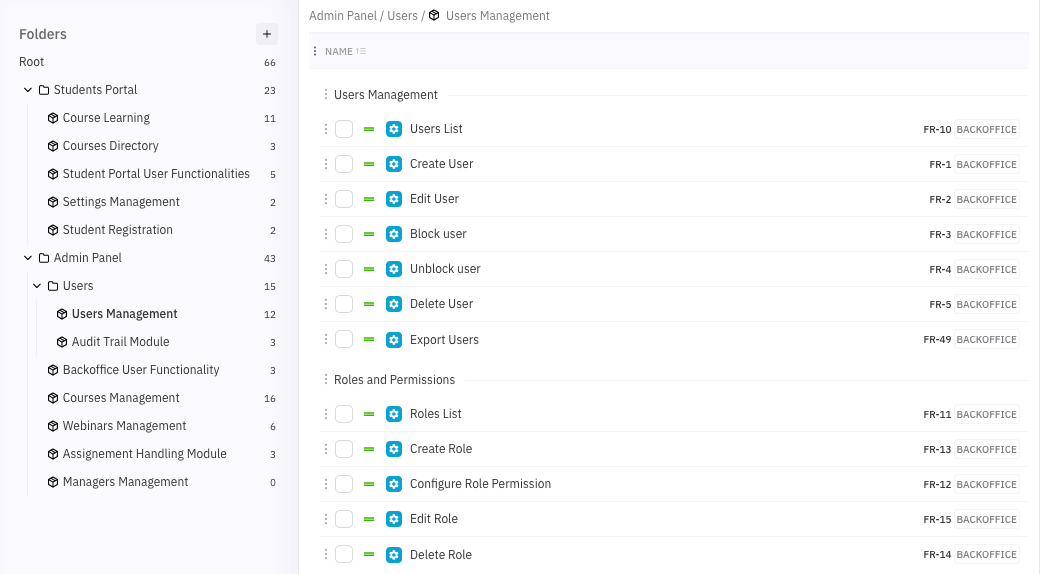Open the Unblock user requirement
The width and height of the screenshot is (1040, 574).
pos(445,269)
